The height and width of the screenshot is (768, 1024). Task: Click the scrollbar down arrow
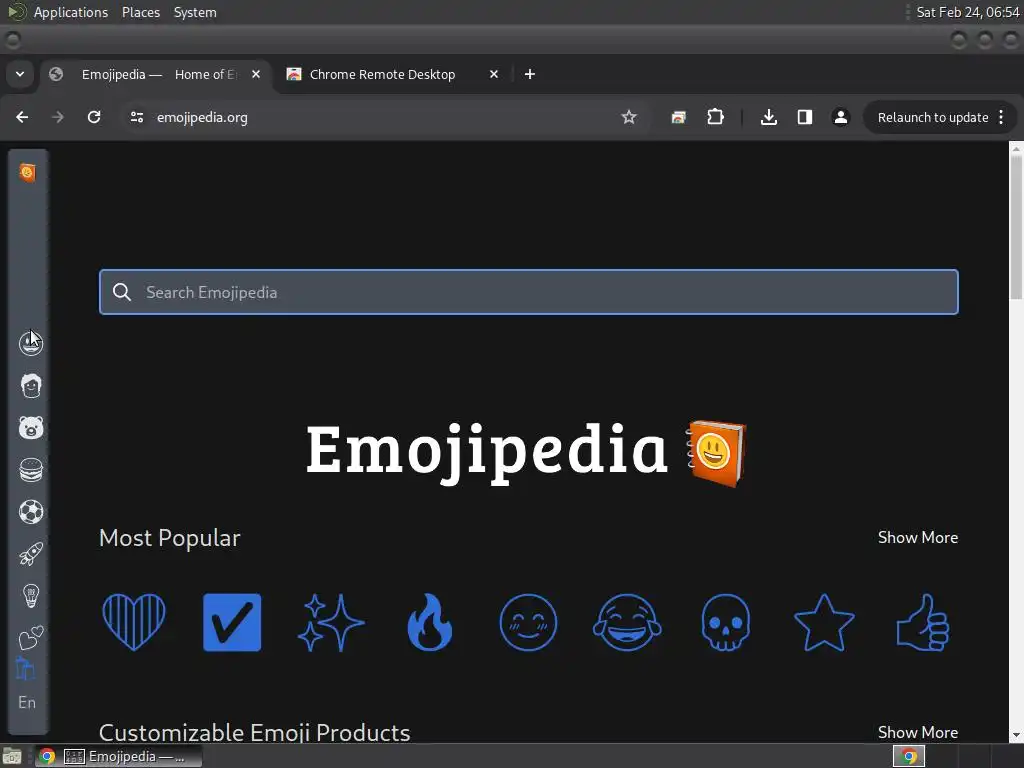tap(1016, 735)
